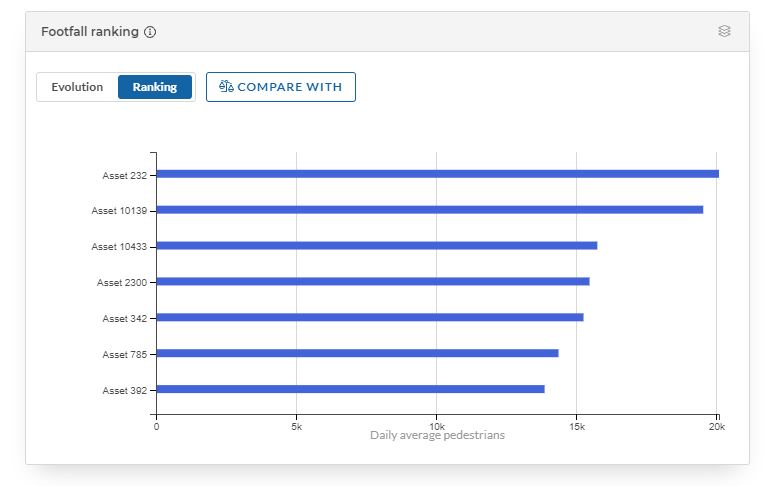774x486 pixels.
Task: Click the scales icon in Compare With
Action: tap(226, 86)
